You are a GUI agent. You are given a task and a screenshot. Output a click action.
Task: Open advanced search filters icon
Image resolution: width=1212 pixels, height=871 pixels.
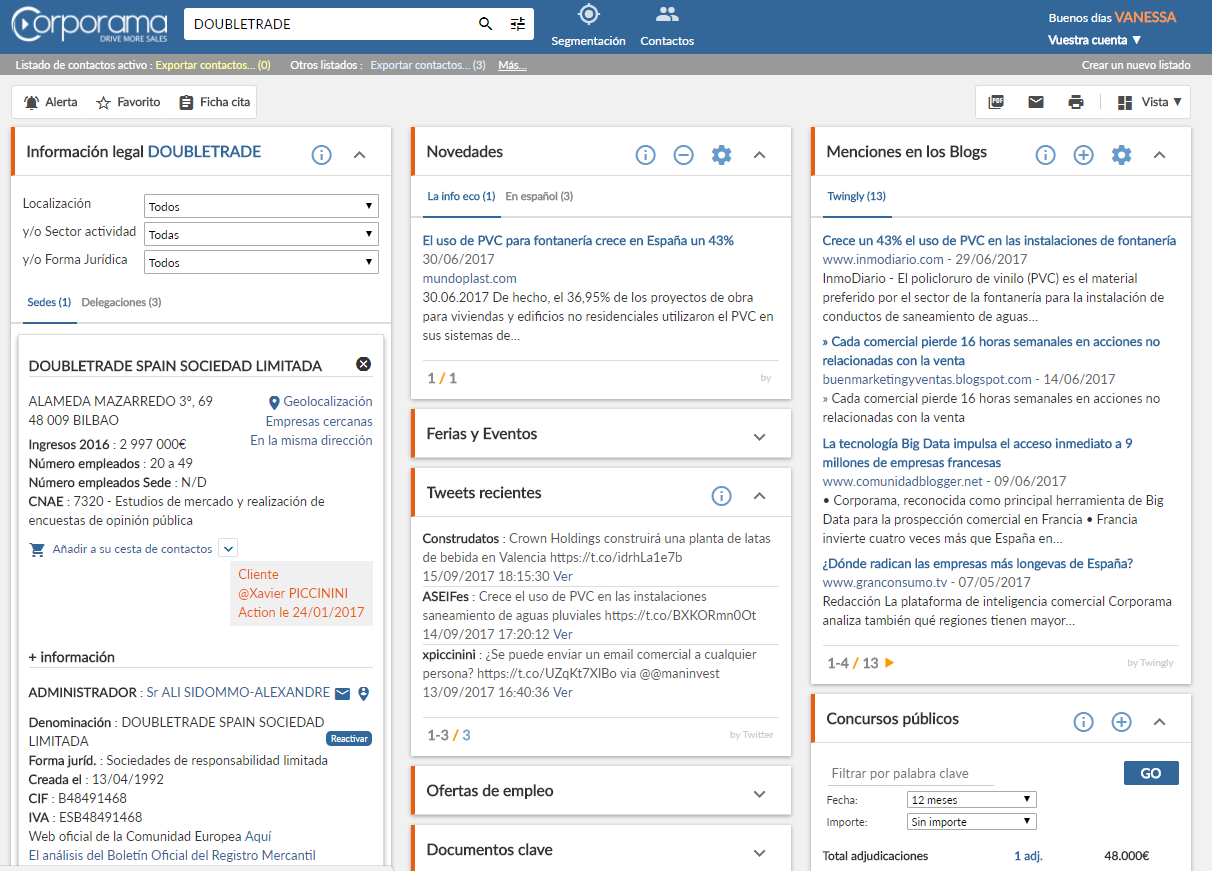tap(517, 24)
